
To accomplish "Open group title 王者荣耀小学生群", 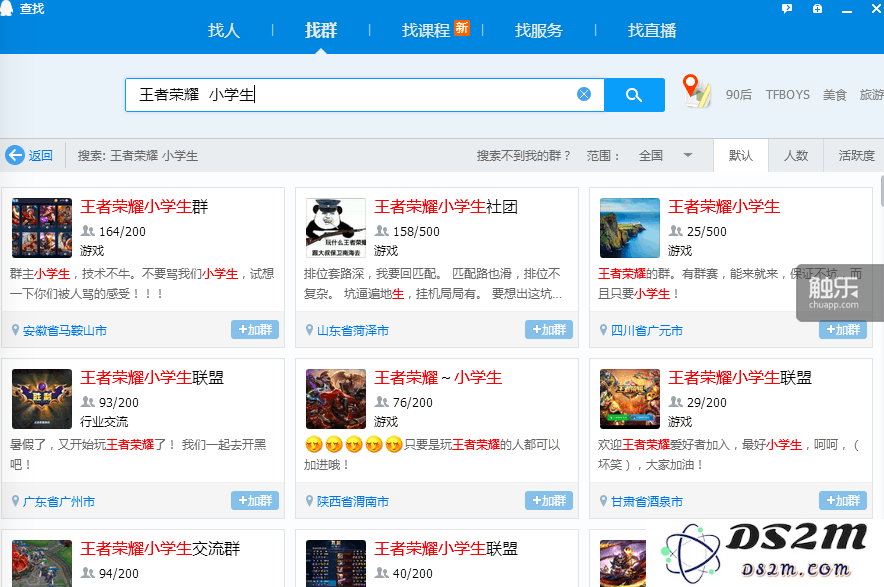I will coord(144,207).
